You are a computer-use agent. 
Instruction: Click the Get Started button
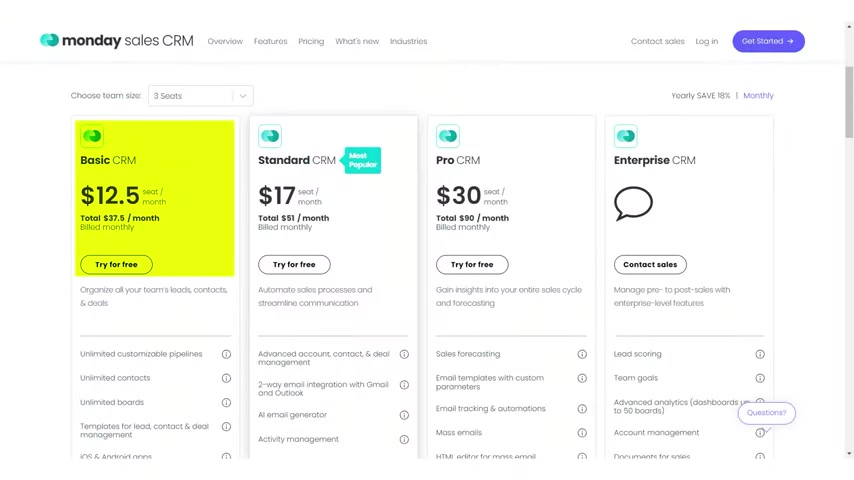click(768, 41)
